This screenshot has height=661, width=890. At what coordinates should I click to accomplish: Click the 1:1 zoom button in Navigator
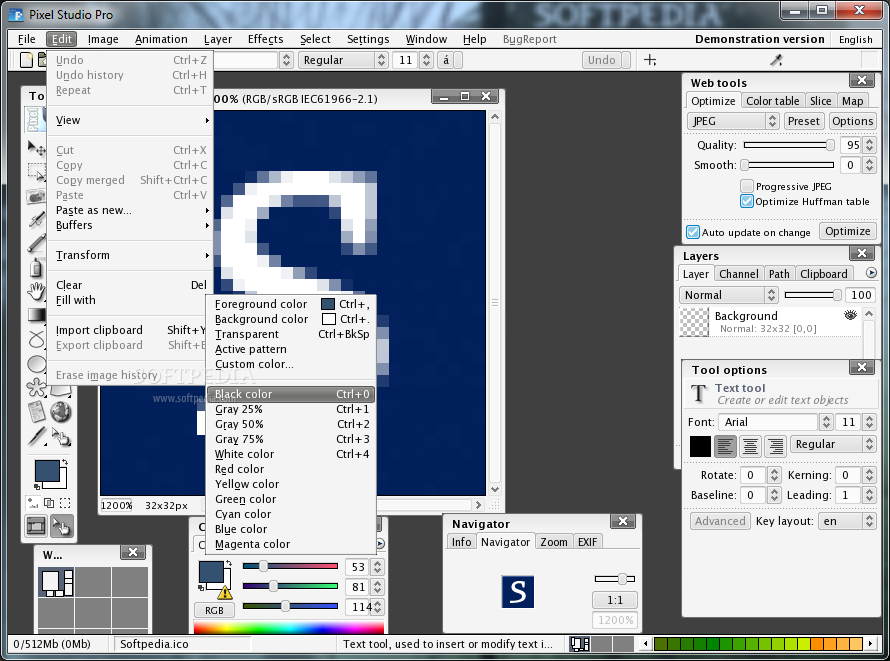coord(615,600)
